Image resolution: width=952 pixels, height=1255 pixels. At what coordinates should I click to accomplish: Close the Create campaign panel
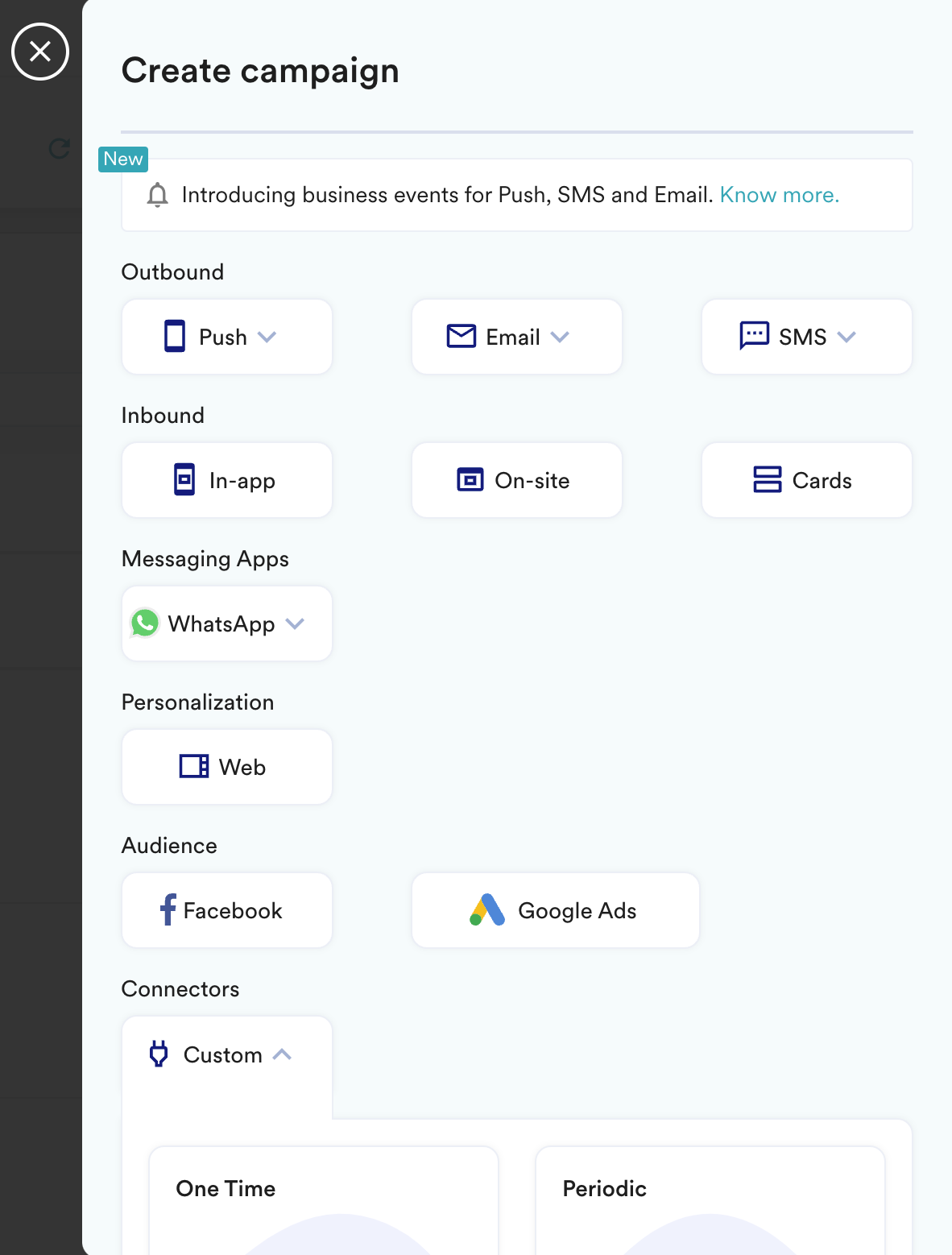(x=40, y=52)
